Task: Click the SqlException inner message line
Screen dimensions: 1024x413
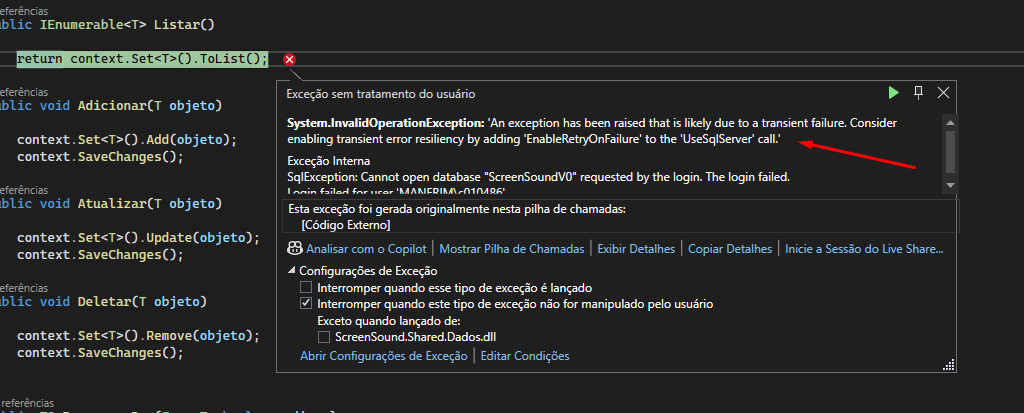Action: point(539,177)
